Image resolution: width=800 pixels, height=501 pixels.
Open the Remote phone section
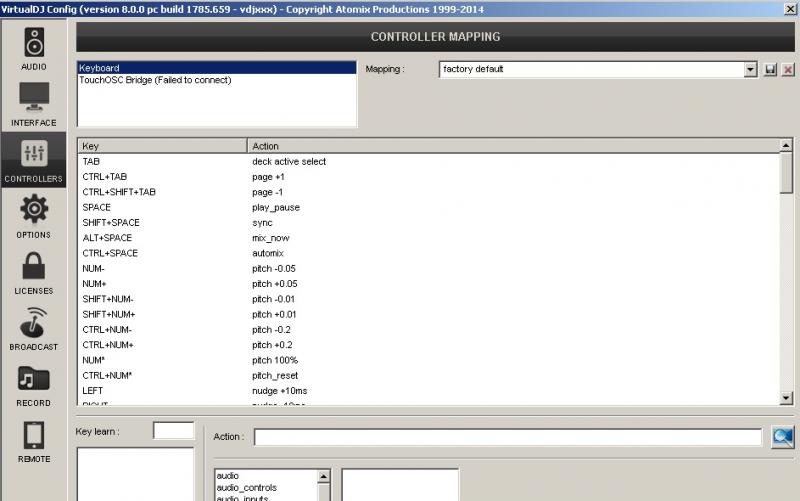[x=34, y=441]
